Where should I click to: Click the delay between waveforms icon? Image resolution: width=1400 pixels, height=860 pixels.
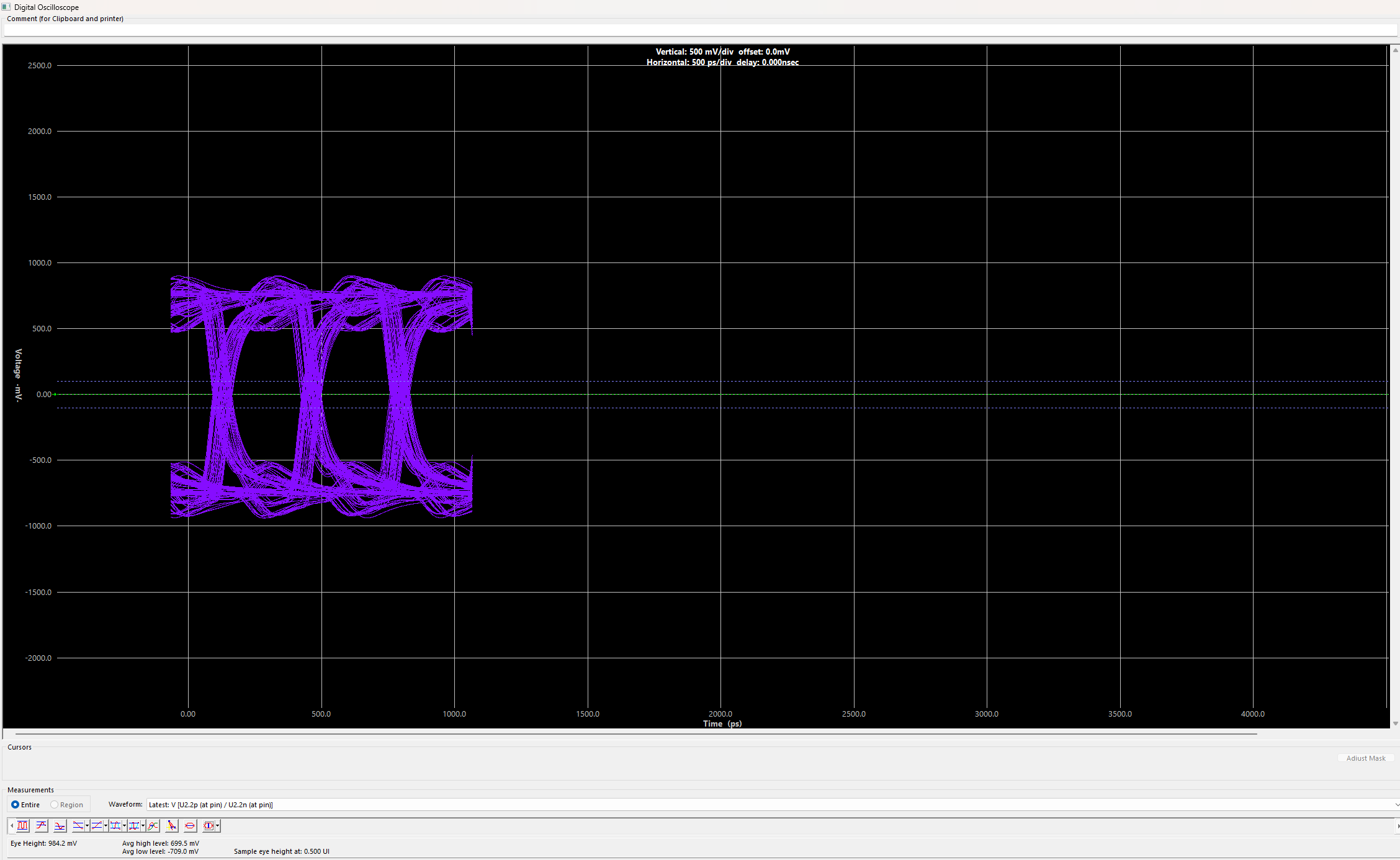tap(153, 826)
